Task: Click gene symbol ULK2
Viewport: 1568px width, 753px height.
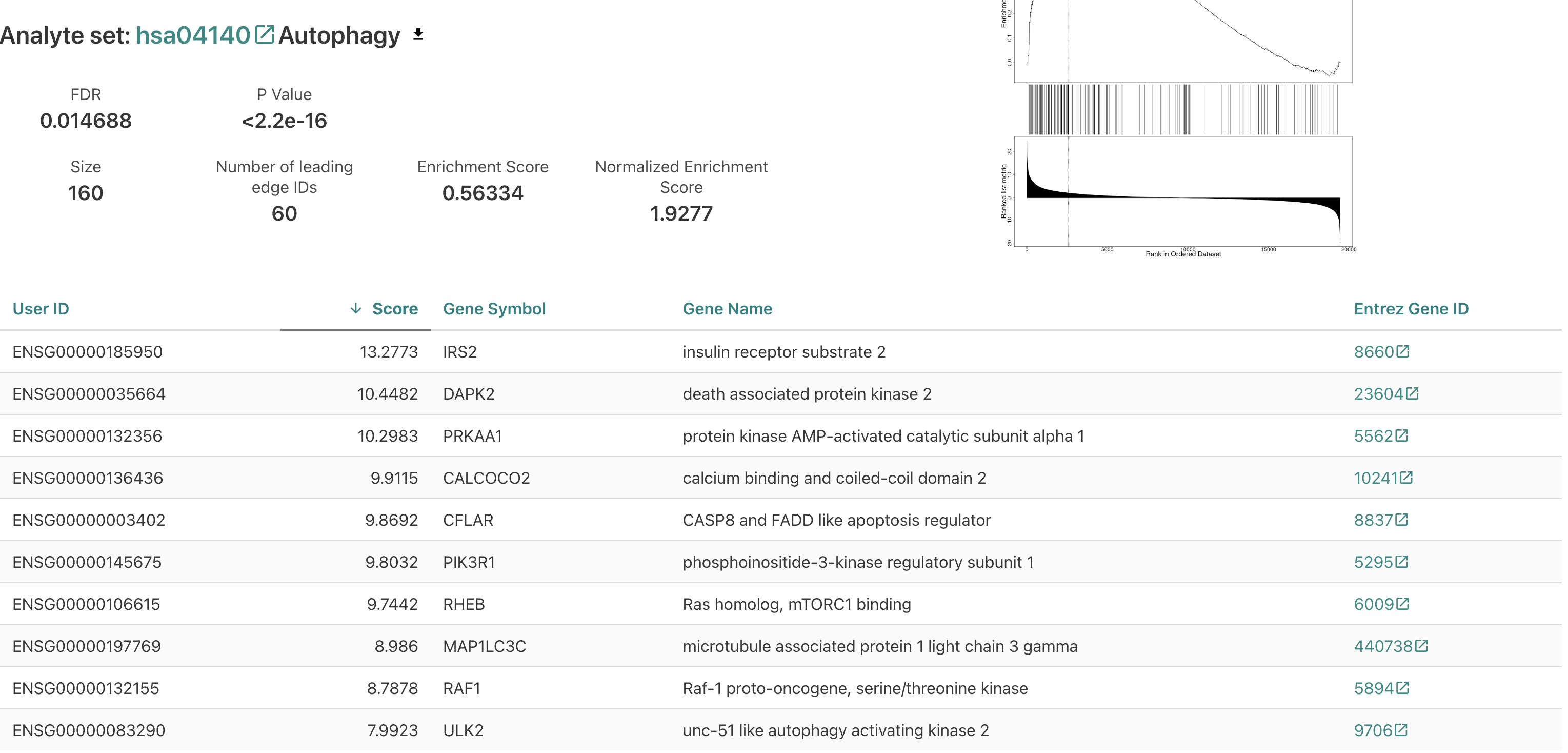Action: point(463,730)
